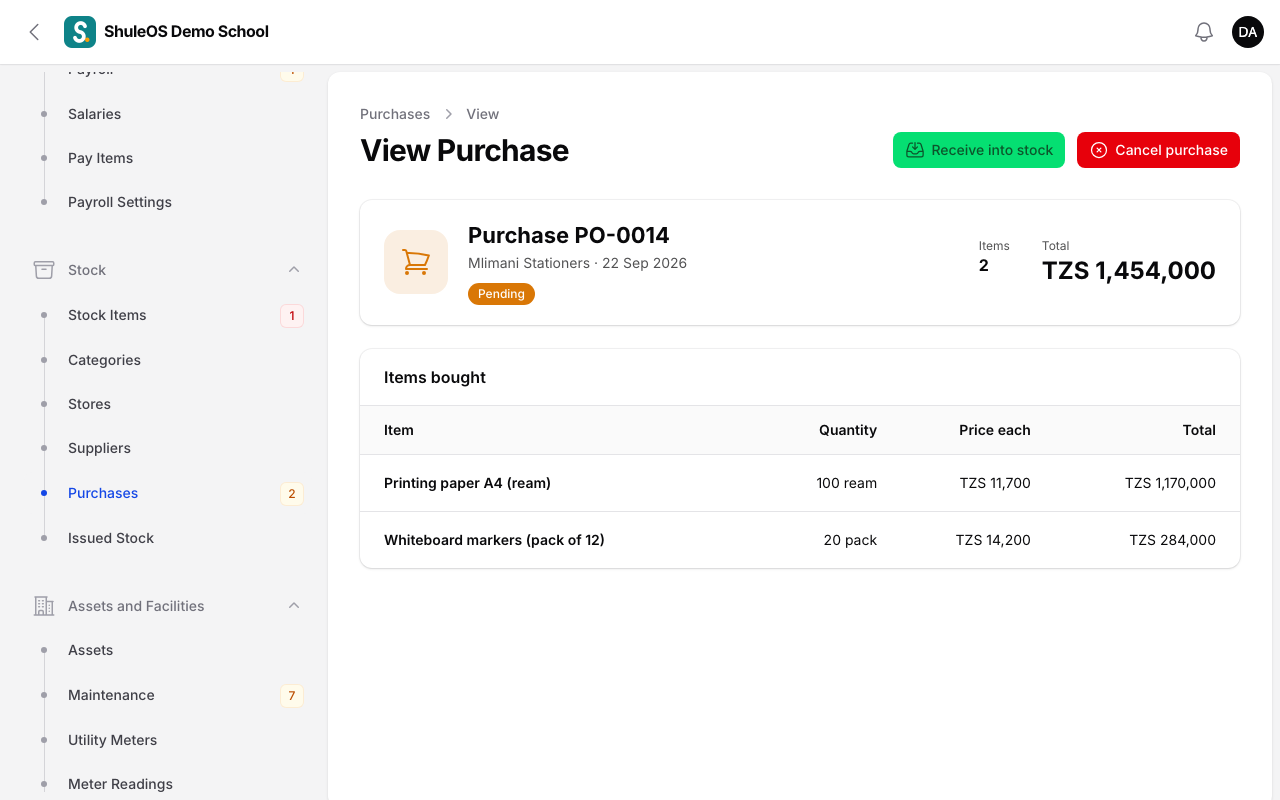This screenshot has width=1280, height=800.
Task: Open Salaries in the sidebar
Action: pyautogui.click(x=94, y=114)
